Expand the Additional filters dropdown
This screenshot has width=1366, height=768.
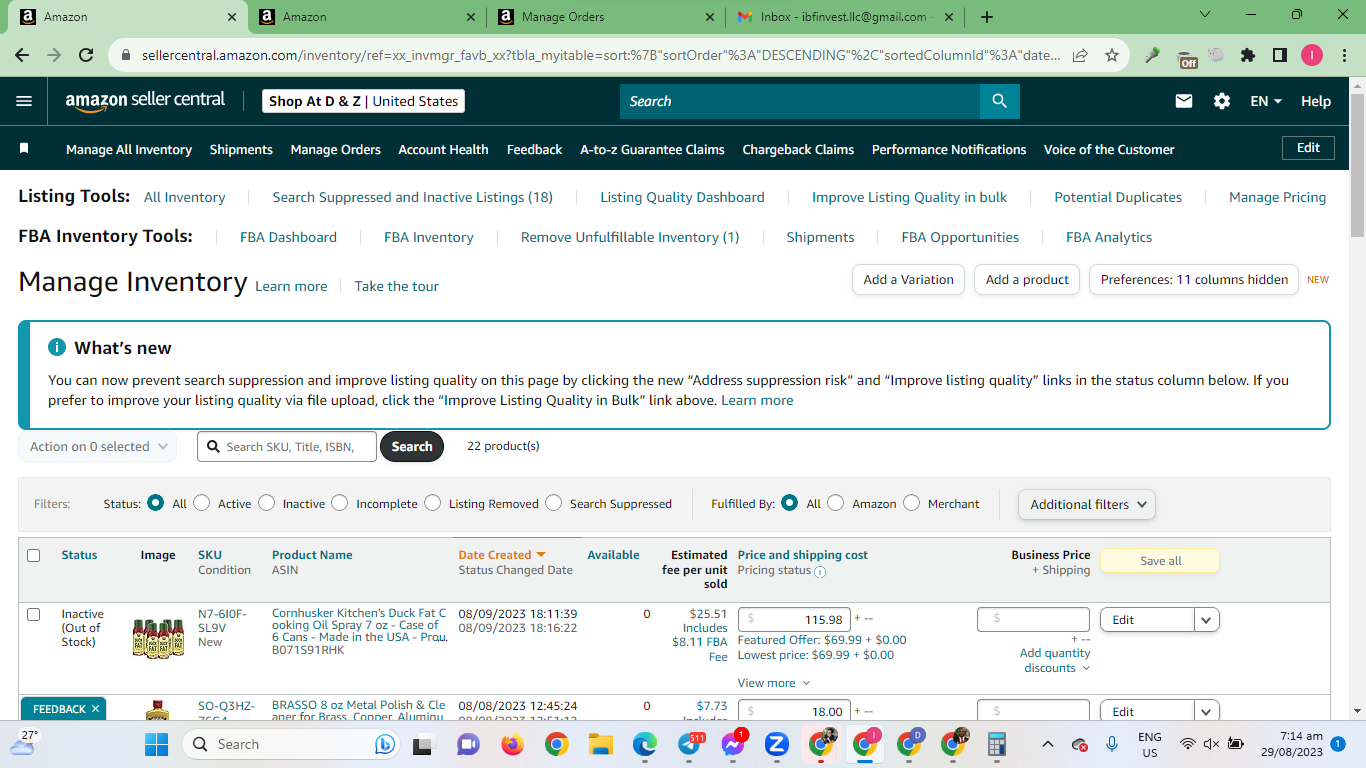[1087, 504]
